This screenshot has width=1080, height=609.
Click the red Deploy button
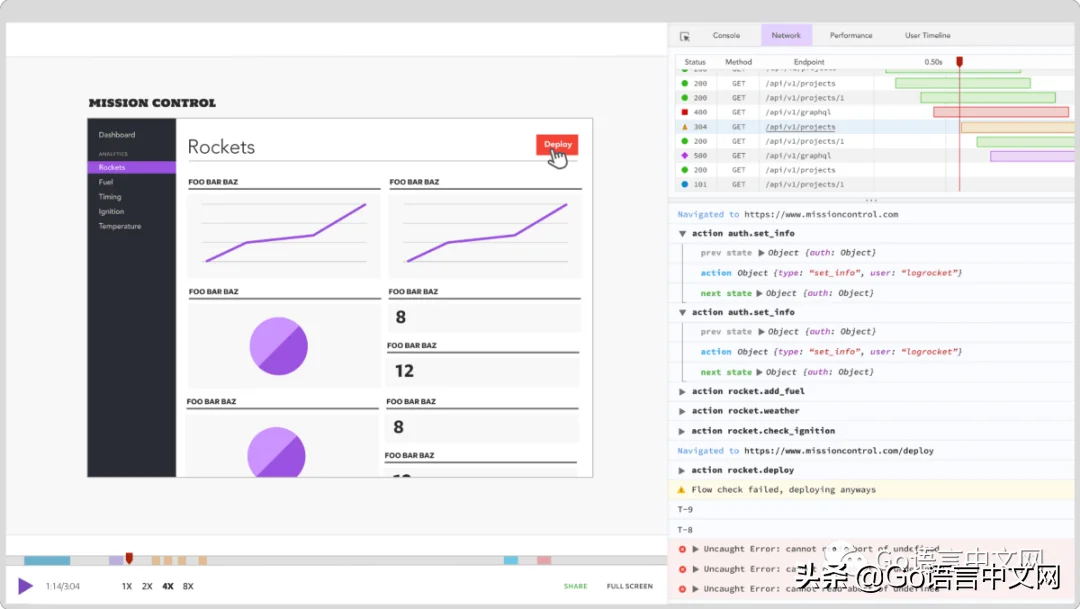(x=557, y=145)
